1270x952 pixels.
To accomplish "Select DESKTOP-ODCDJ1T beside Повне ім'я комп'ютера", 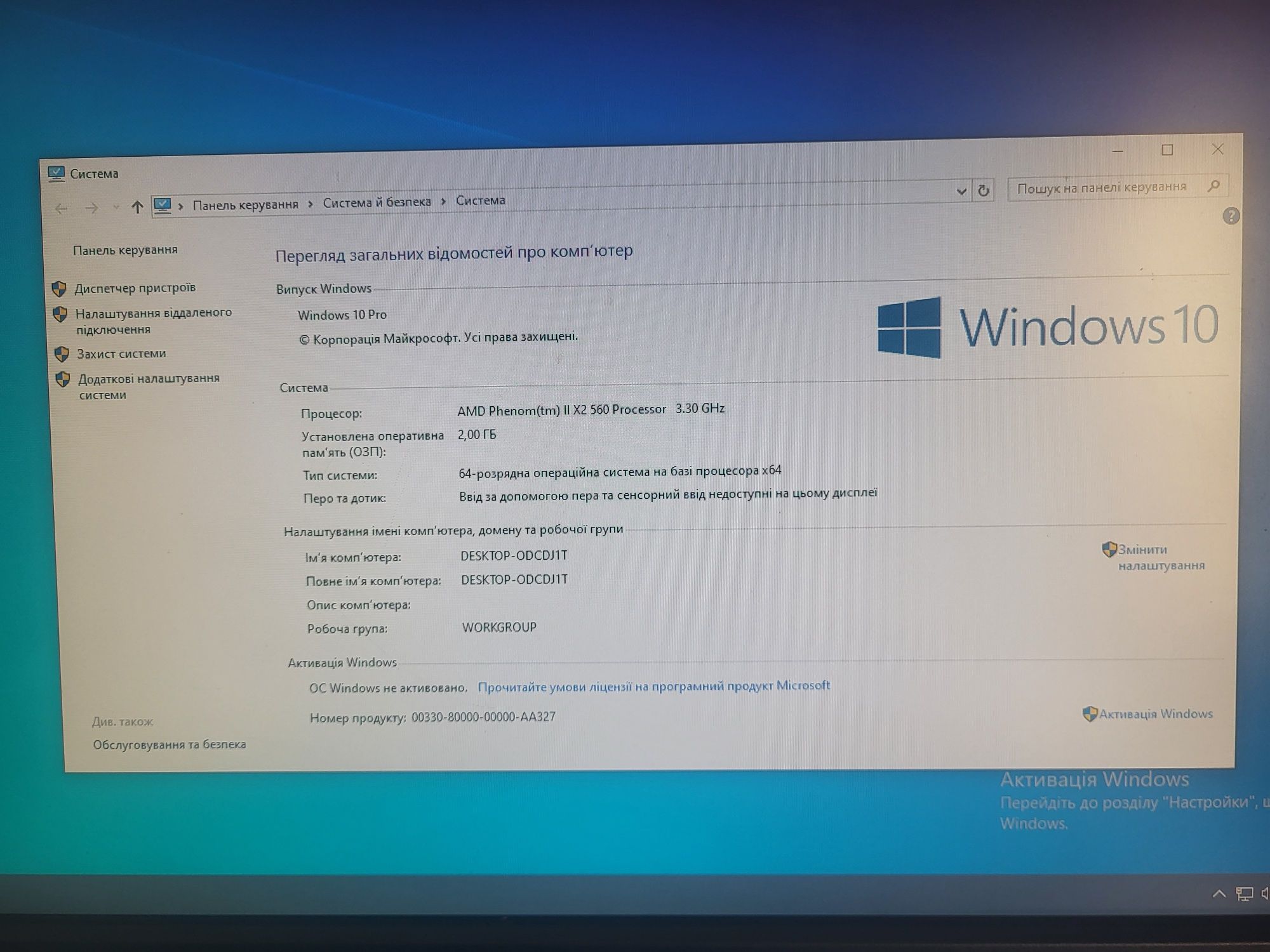I will pos(514,579).
